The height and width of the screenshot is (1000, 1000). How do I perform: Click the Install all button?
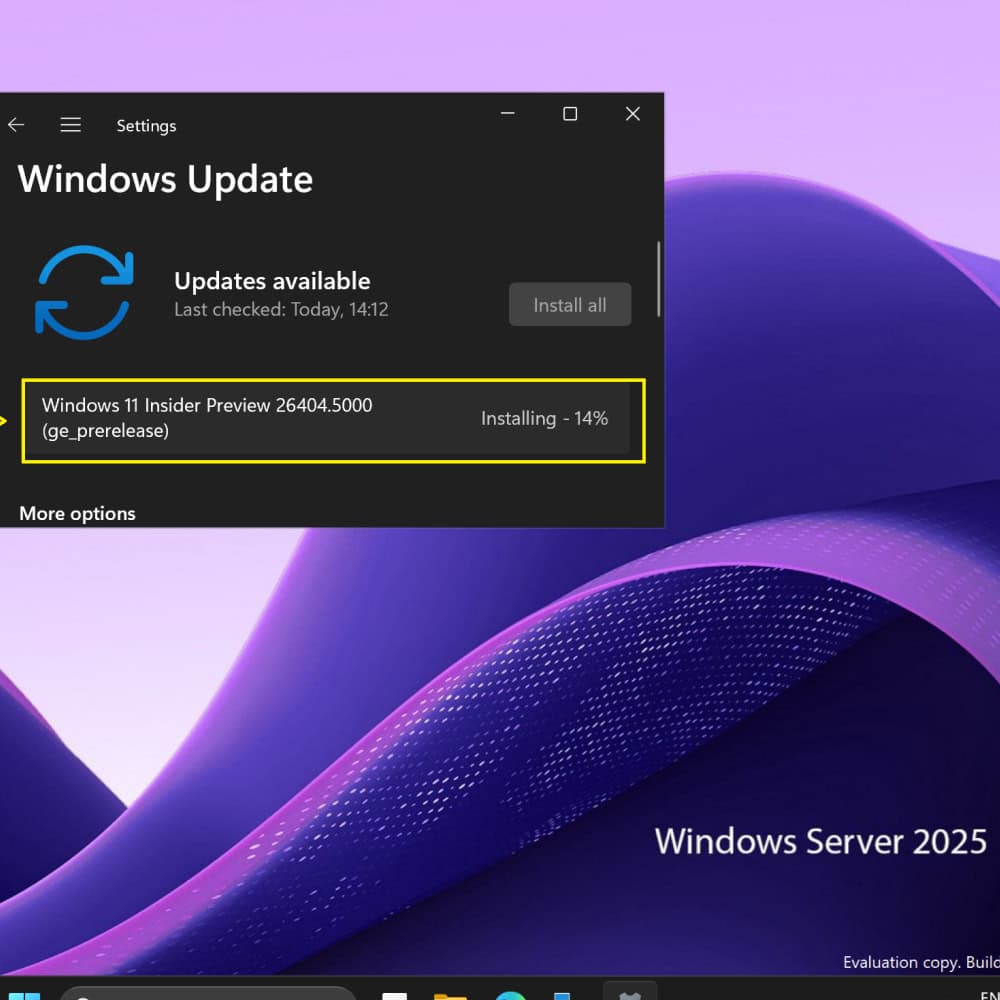point(570,304)
